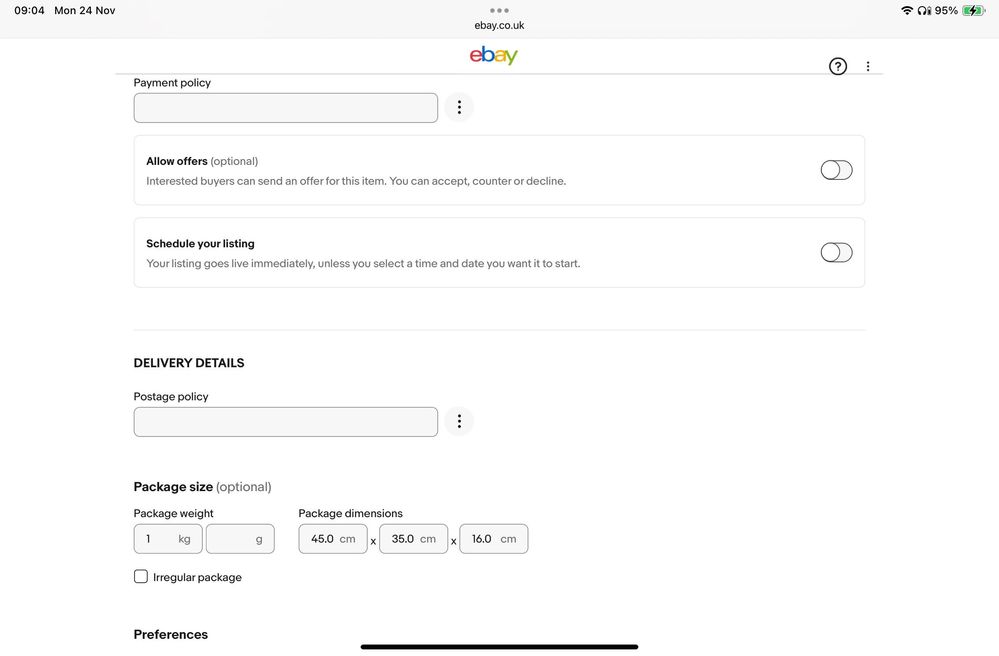Open the help question mark icon
The width and height of the screenshot is (999, 656).
coord(838,67)
